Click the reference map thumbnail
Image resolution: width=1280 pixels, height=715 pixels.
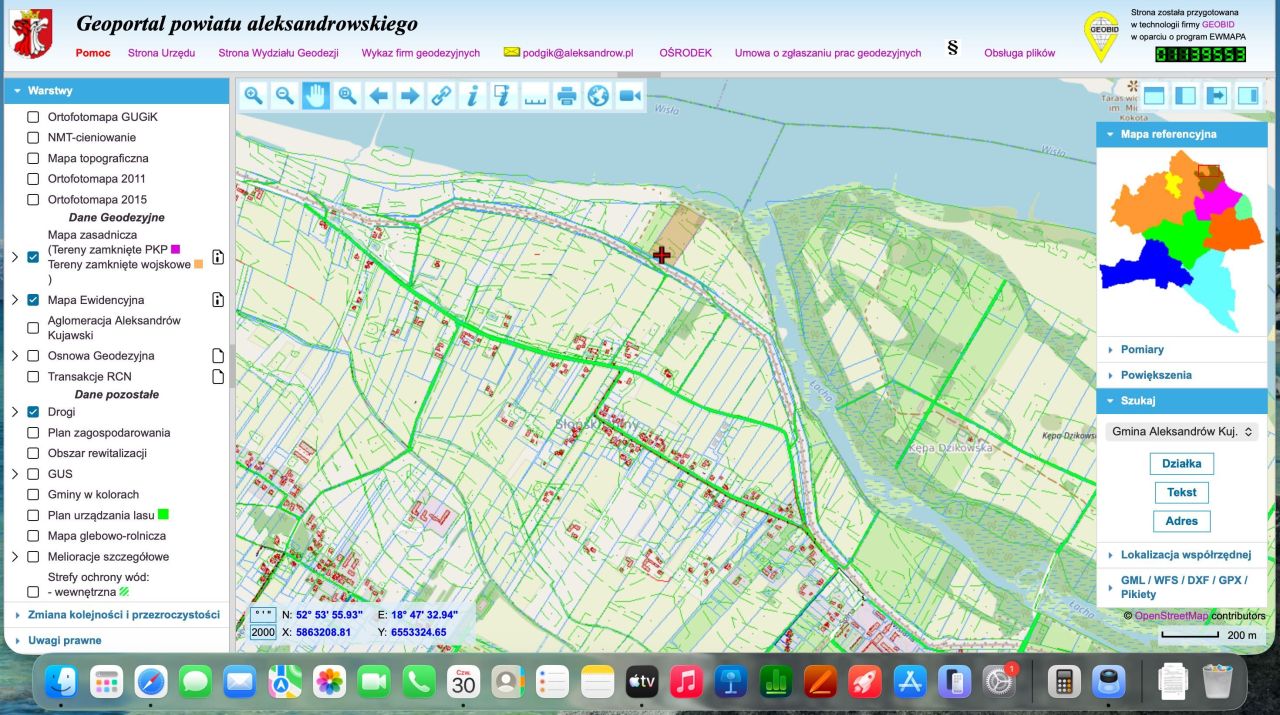pyautogui.click(x=1182, y=240)
